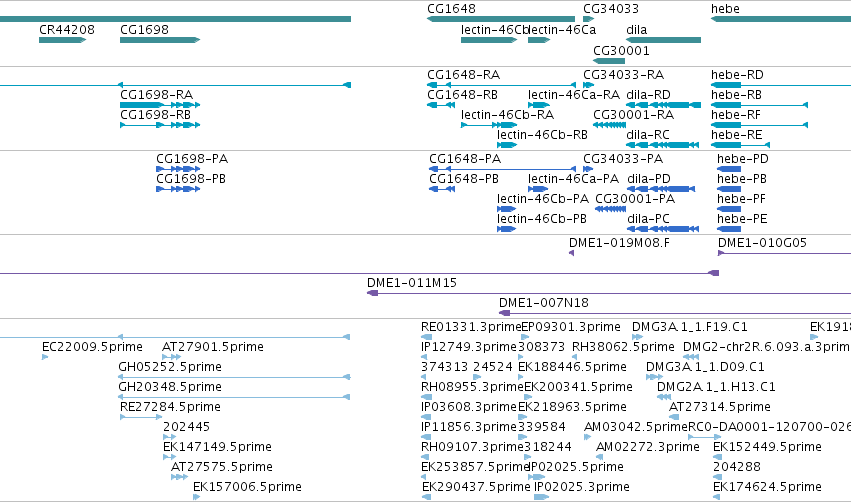Viewport: 851px width, 502px height.
Task: Select transcript dila-RC
Action: pos(662,145)
